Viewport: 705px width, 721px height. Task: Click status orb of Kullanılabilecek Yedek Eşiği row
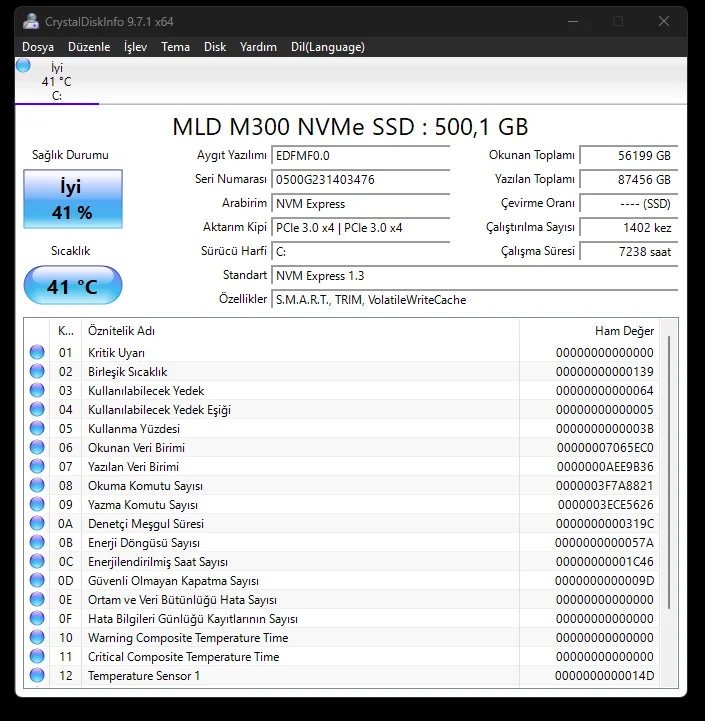click(x=37, y=409)
